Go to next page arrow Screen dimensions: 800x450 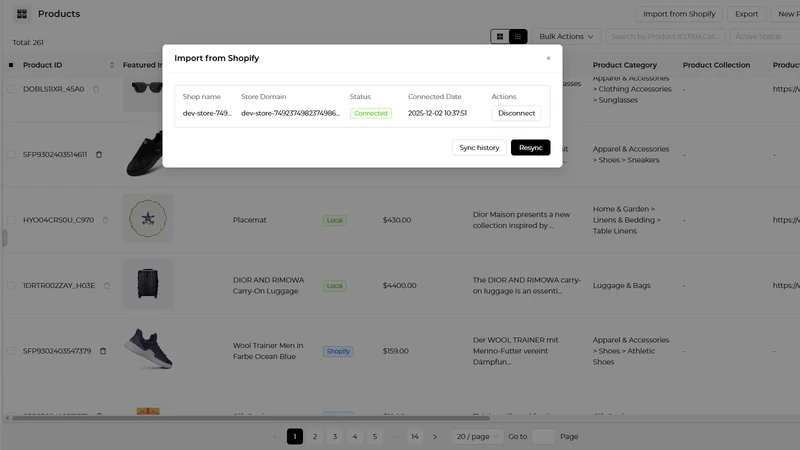click(435, 437)
